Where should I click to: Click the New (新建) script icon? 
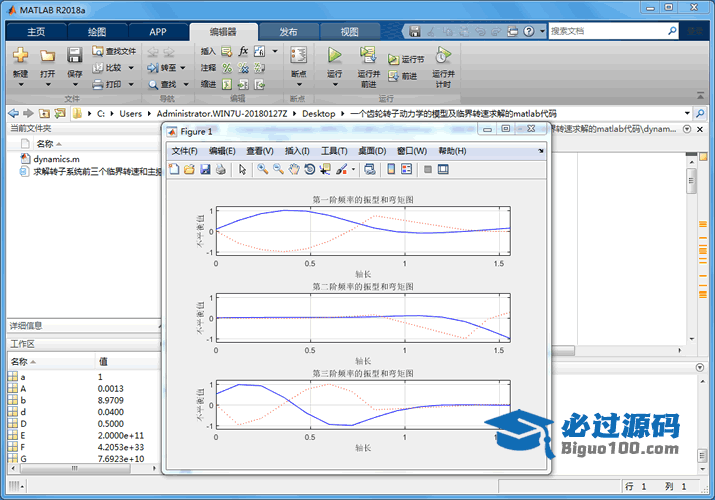21,56
